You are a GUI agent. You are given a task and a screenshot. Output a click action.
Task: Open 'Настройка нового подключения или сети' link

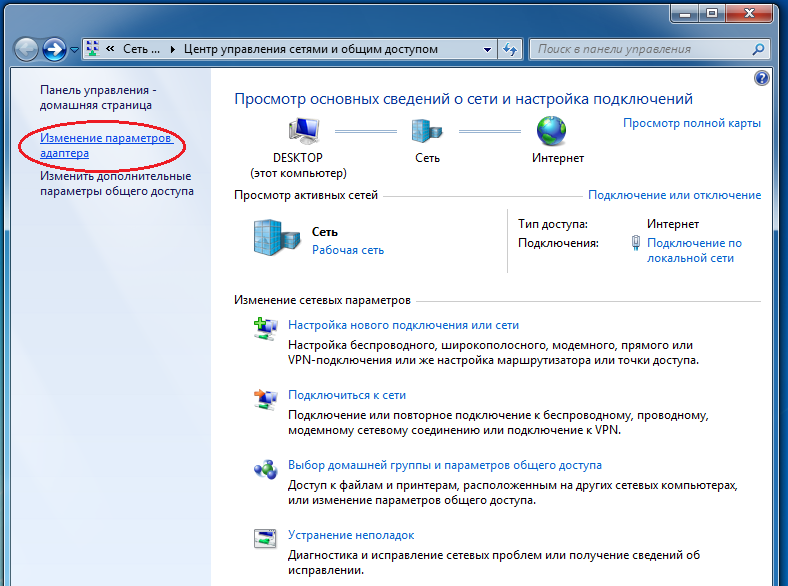point(403,325)
